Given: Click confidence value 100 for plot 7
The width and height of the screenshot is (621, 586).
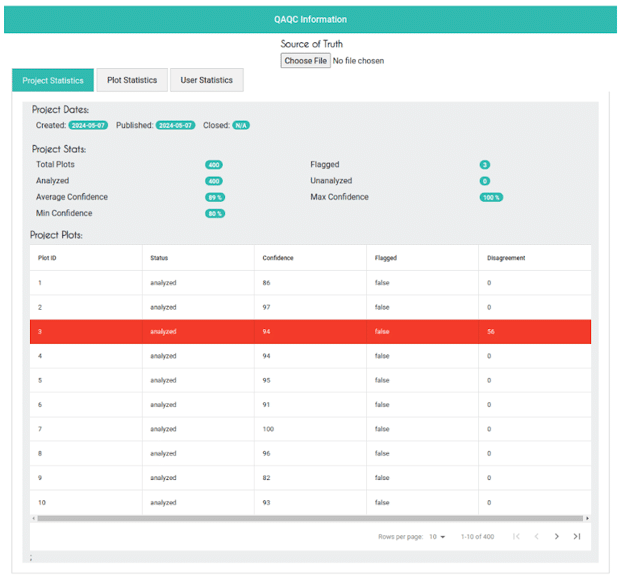Looking at the screenshot, I should click(268, 429).
